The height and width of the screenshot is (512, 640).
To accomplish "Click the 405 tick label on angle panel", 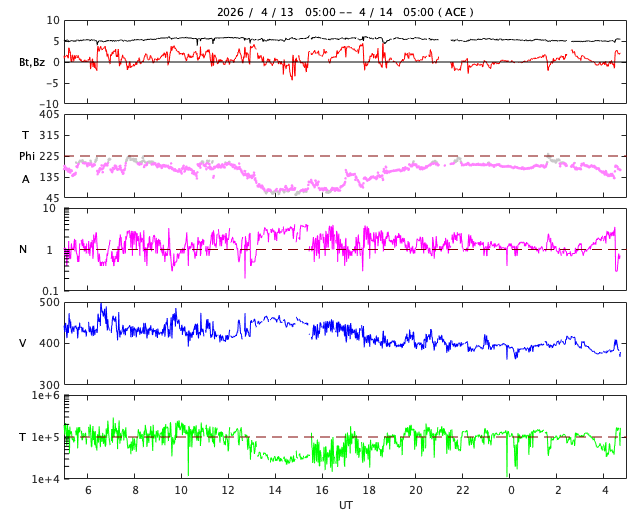I will 49,115.
